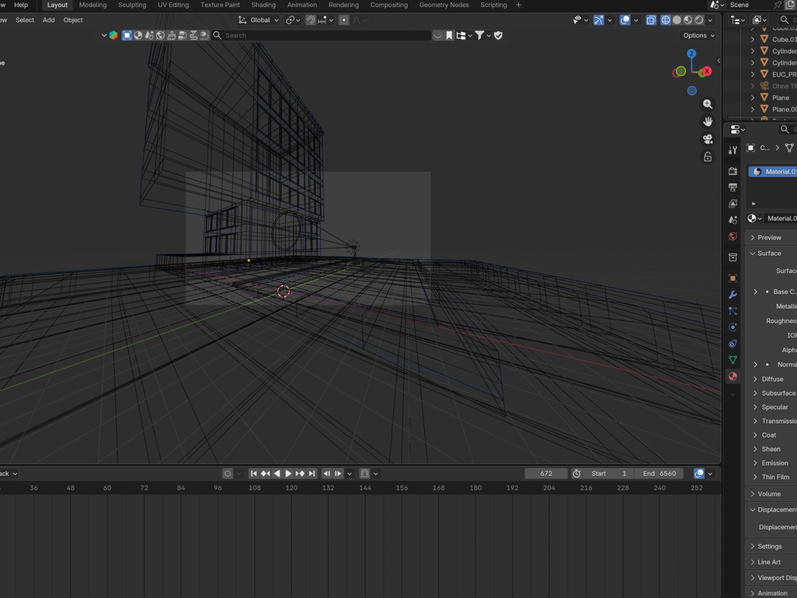Switch to rendered viewport shading

pyautogui.click(x=699, y=20)
